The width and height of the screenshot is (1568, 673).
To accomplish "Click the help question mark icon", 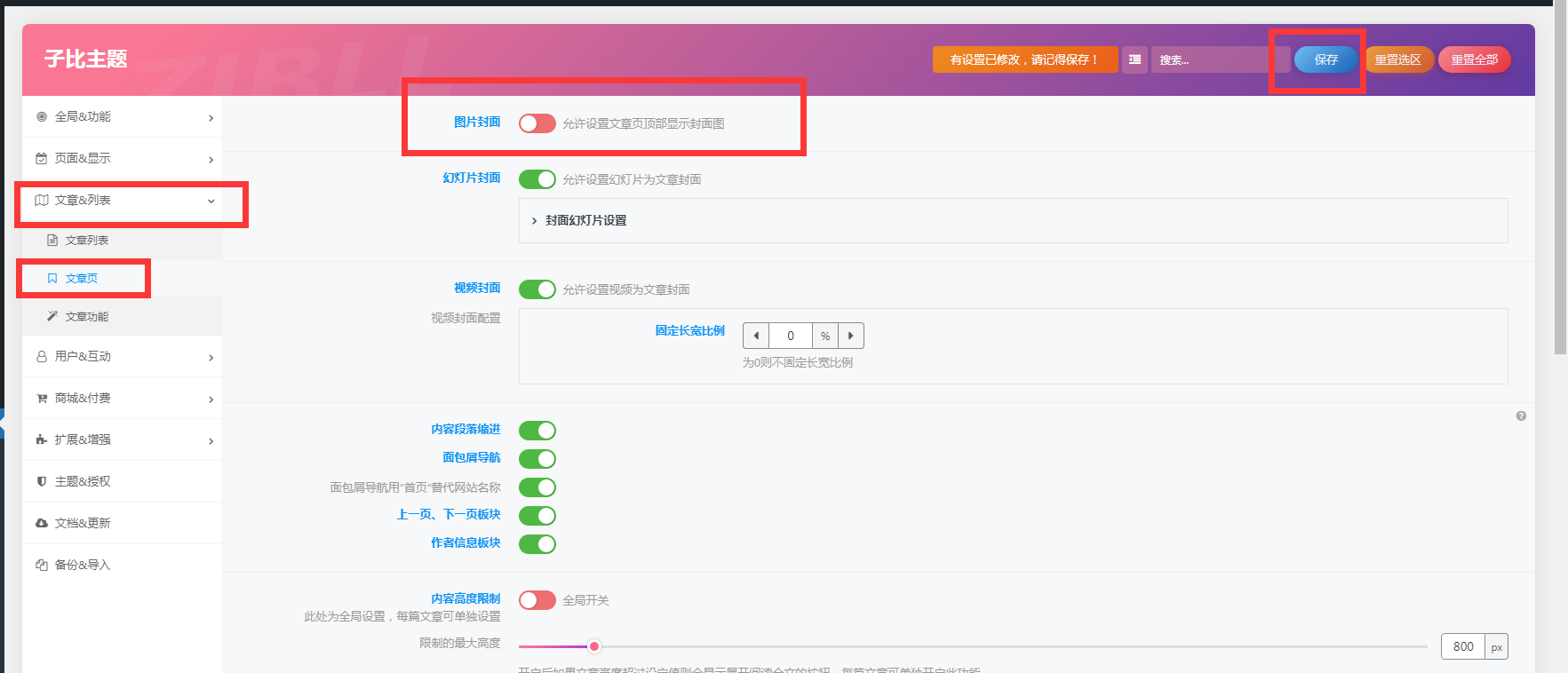I will click(1521, 416).
